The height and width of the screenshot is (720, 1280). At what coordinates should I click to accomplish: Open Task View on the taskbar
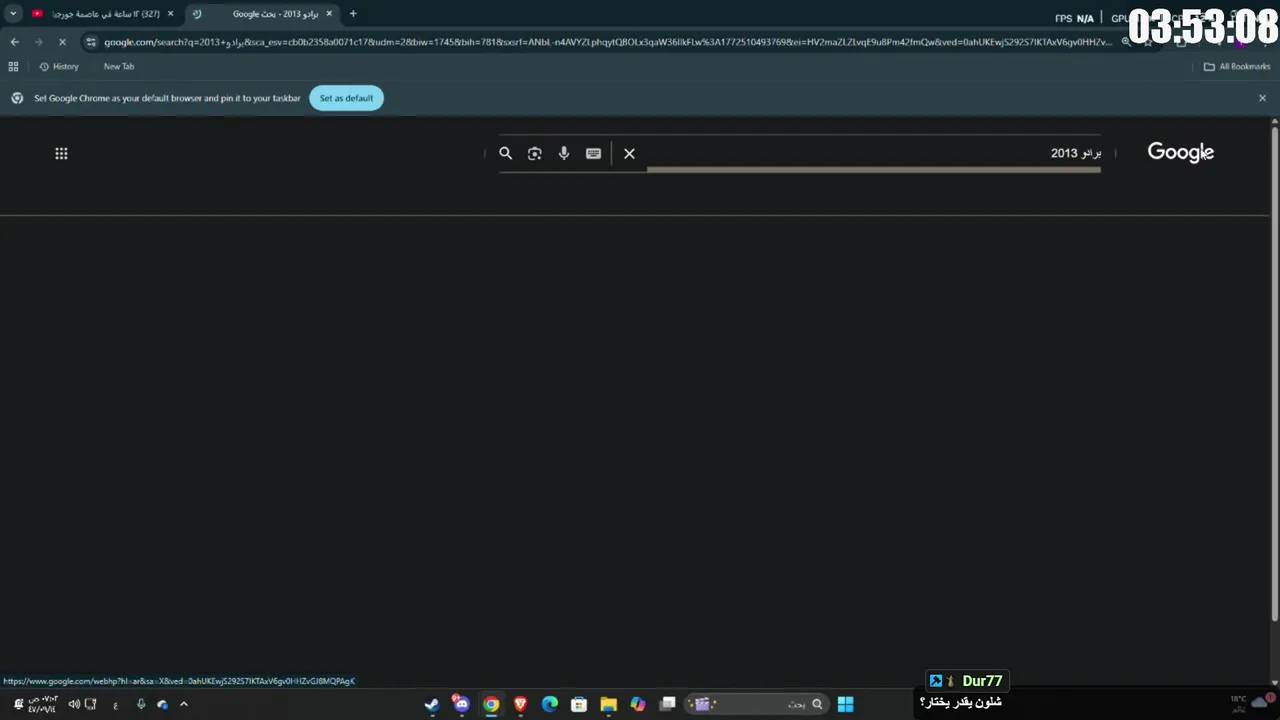[x=668, y=704]
